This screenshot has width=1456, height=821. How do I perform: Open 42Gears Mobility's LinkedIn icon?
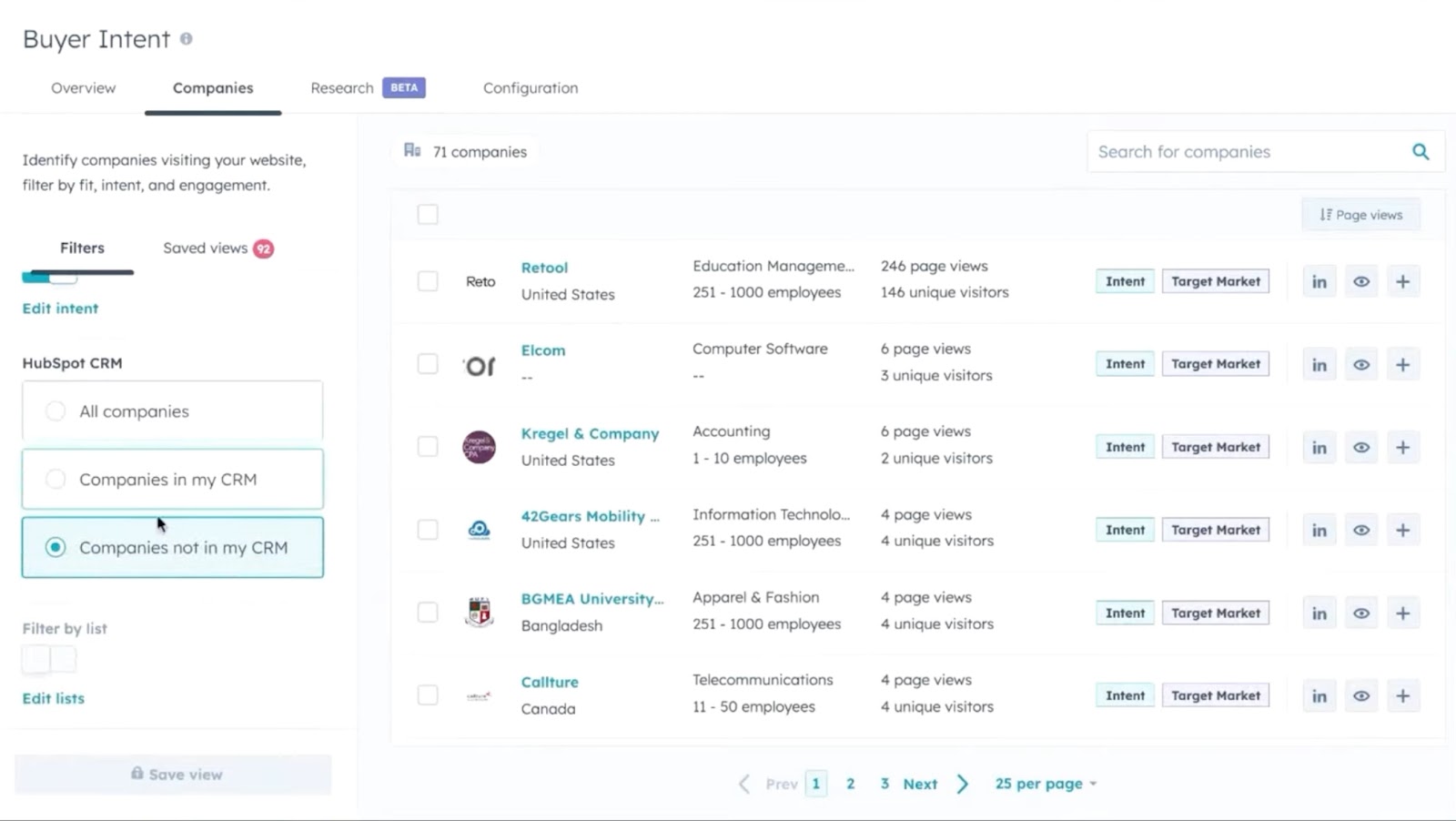pyautogui.click(x=1319, y=531)
